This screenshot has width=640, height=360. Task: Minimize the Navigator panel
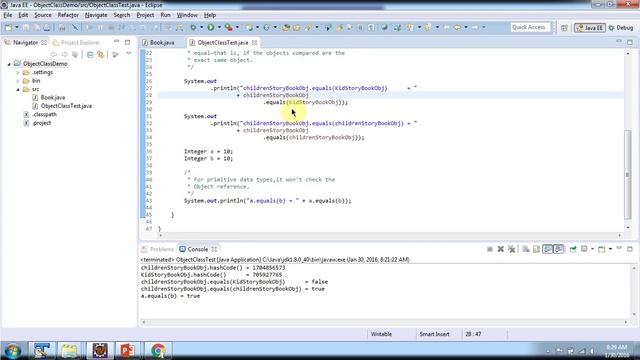[117, 42]
